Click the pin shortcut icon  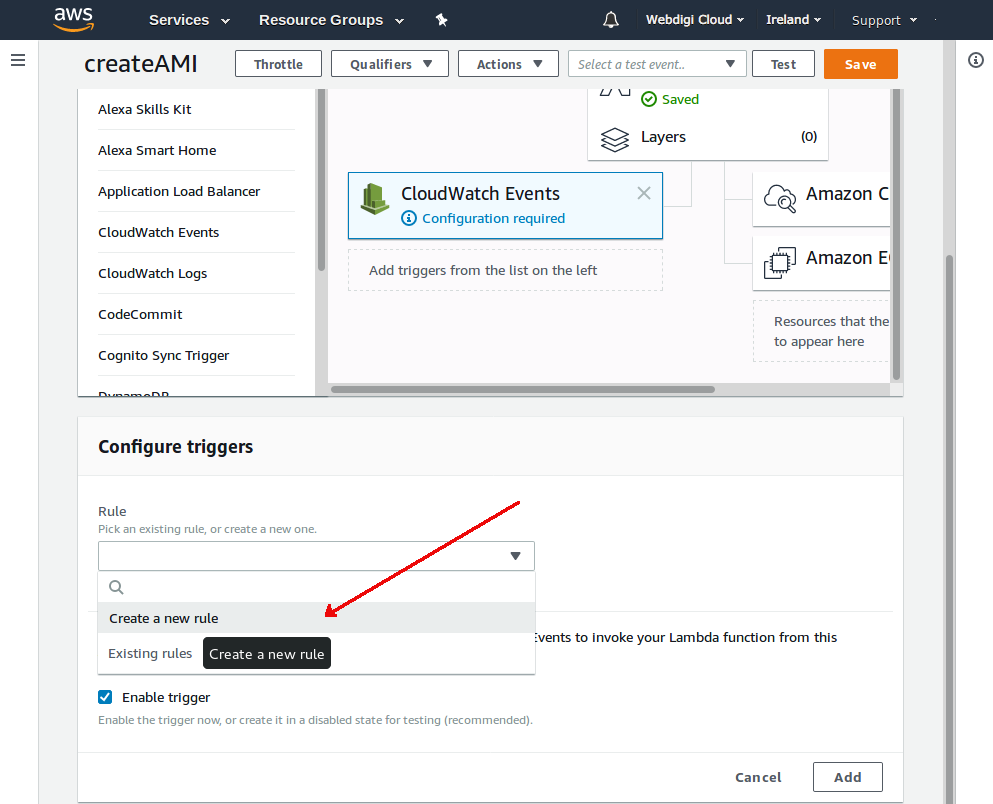point(441,20)
